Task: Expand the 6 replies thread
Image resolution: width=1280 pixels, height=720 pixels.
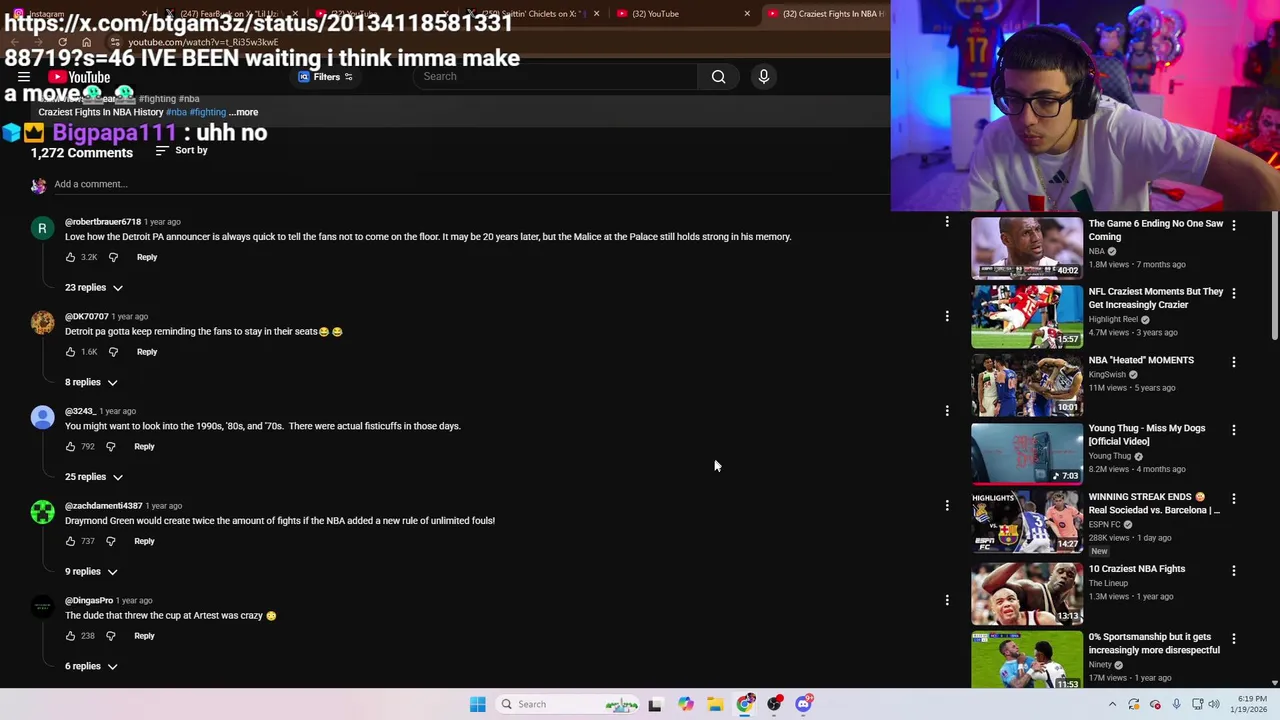Action: [91, 666]
